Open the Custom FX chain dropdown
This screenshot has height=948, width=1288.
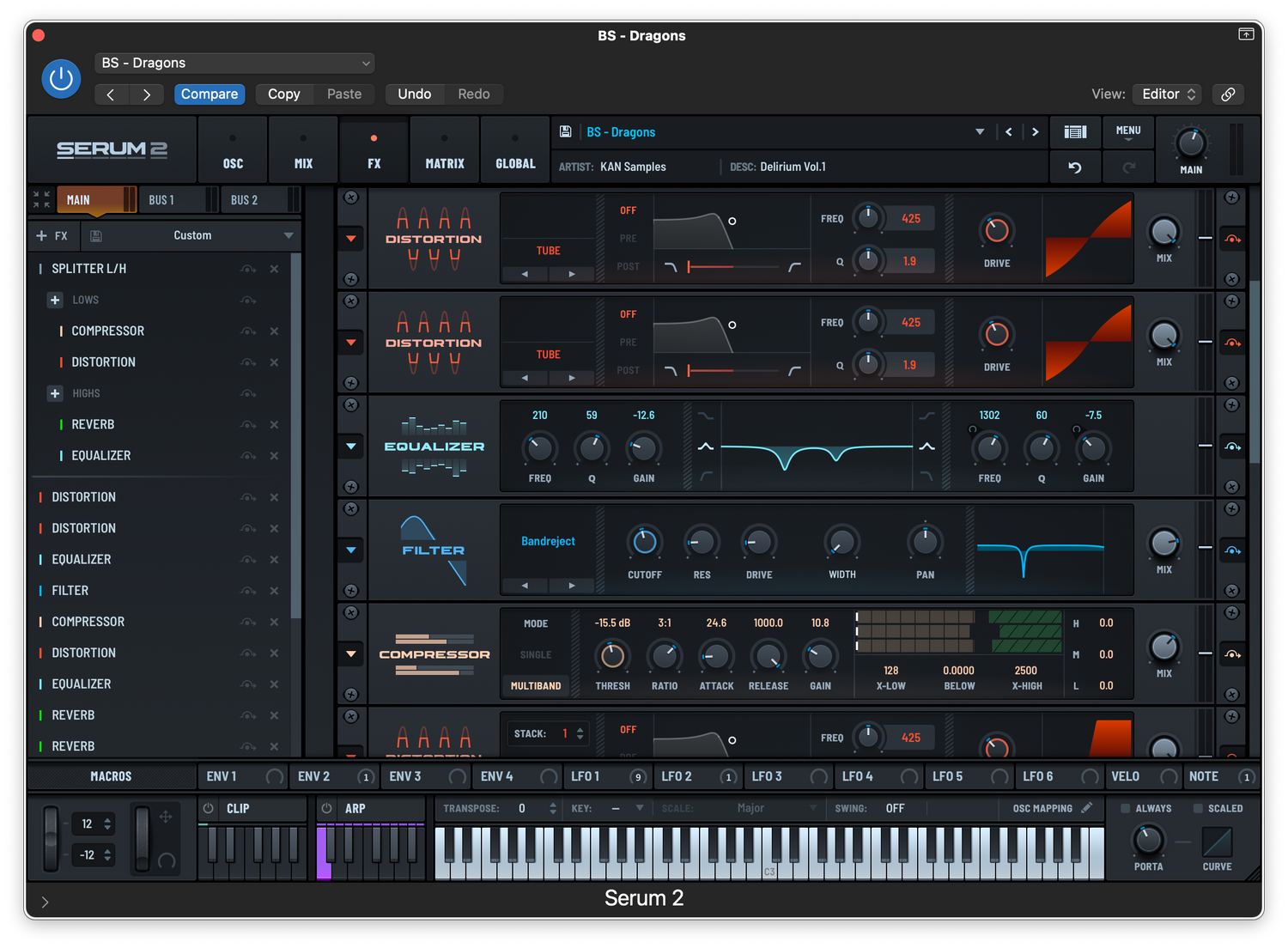[192, 235]
